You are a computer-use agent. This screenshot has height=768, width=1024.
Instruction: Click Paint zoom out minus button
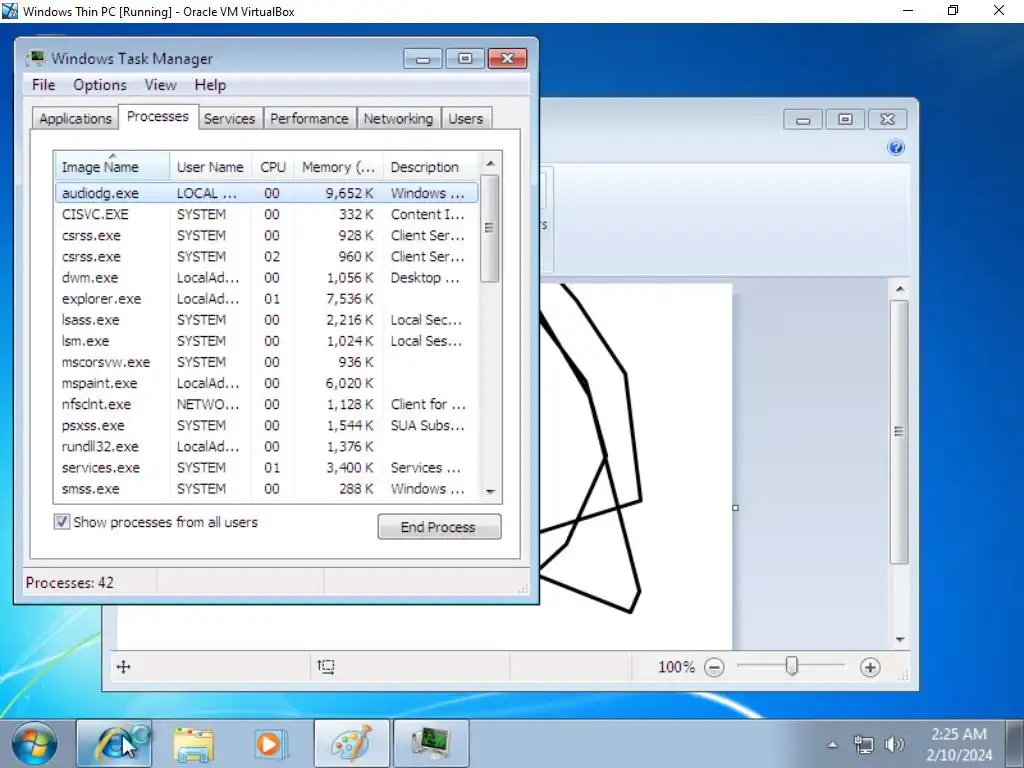coord(714,667)
